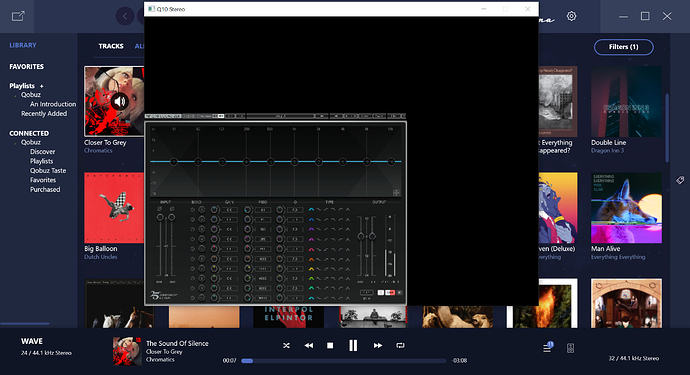Open Qobuz Taste section
690x375 pixels.
pos(48,170)
